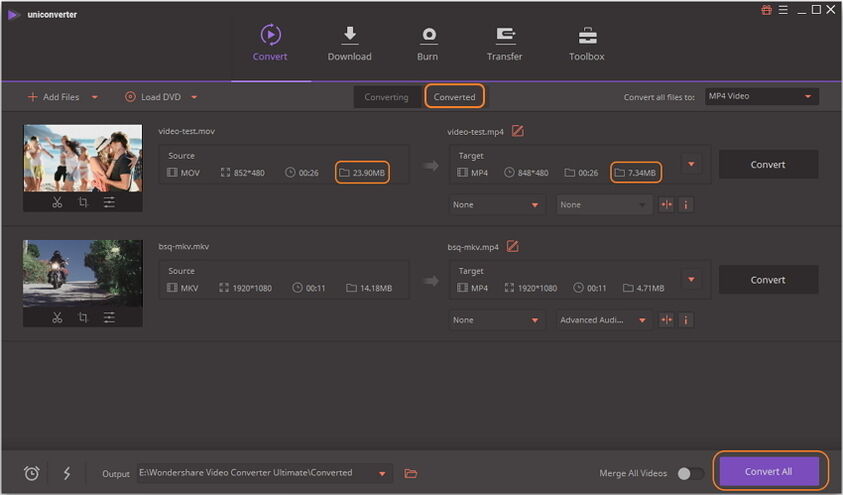The height and width of the screenshot is (495, 843).
Task: Click the Convert All button
Action: [x=768, y=471]
